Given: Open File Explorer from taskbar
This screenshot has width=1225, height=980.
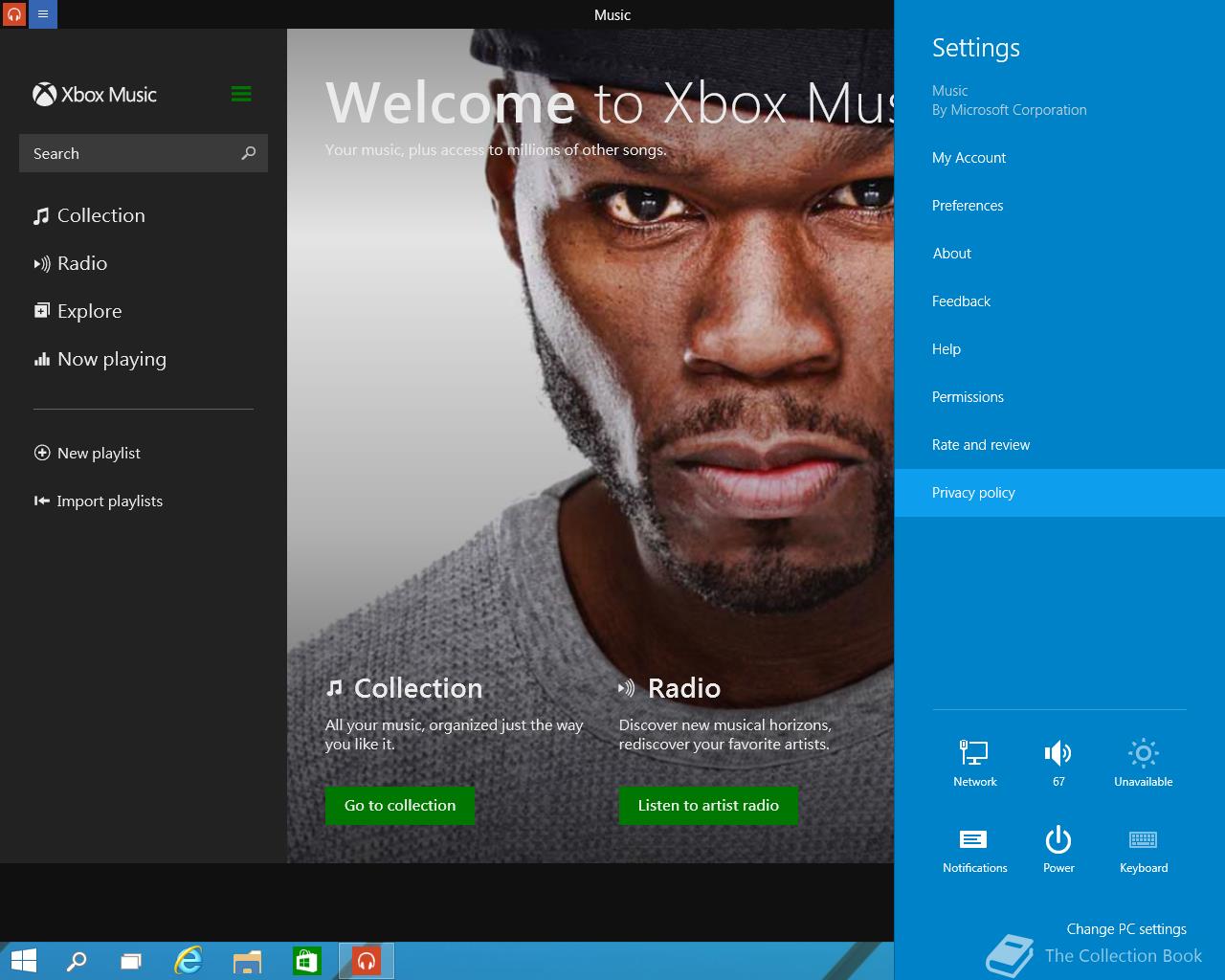Looking at the screenshot, I should click(247, 961).
